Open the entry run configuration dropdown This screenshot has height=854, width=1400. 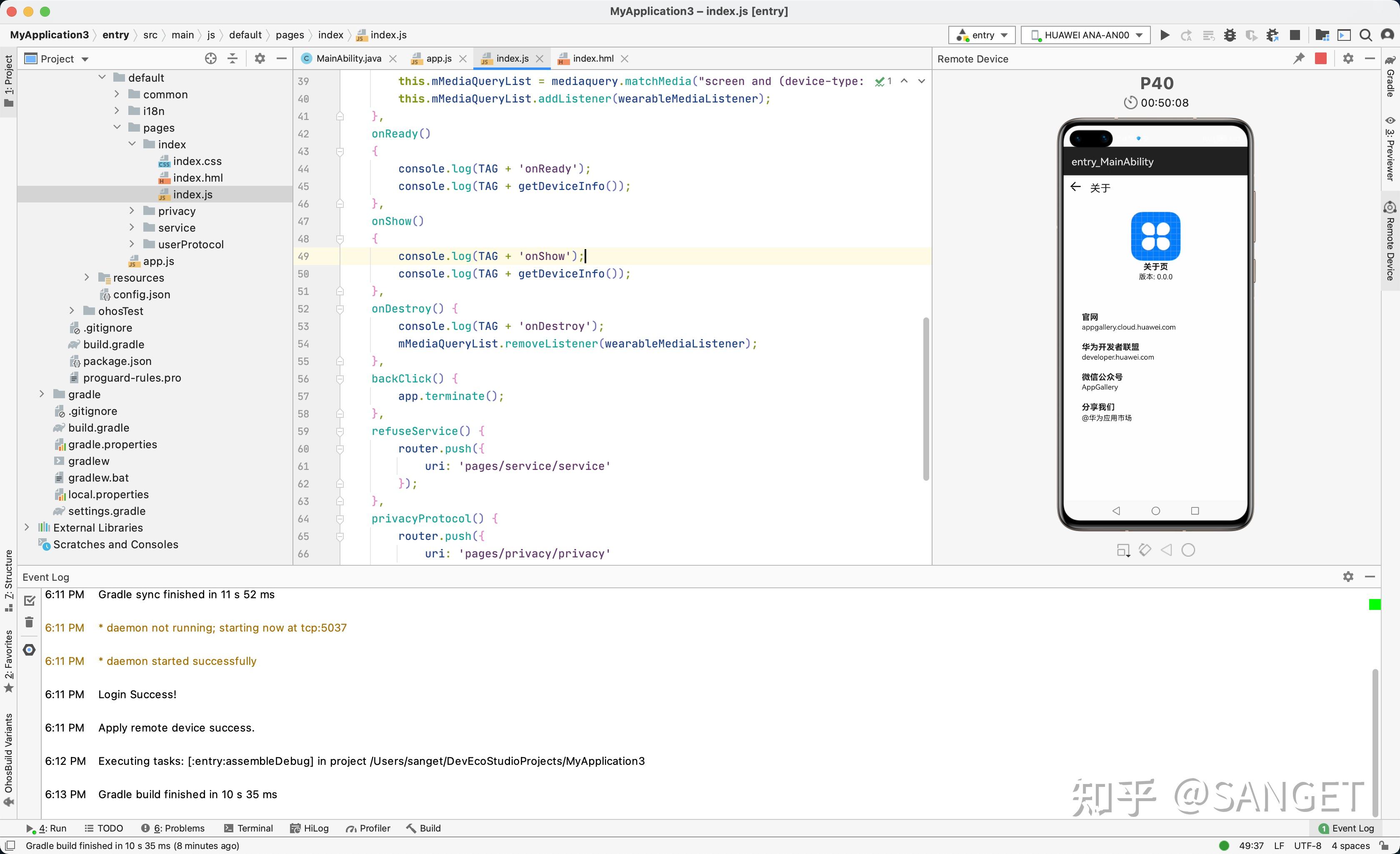982,35
